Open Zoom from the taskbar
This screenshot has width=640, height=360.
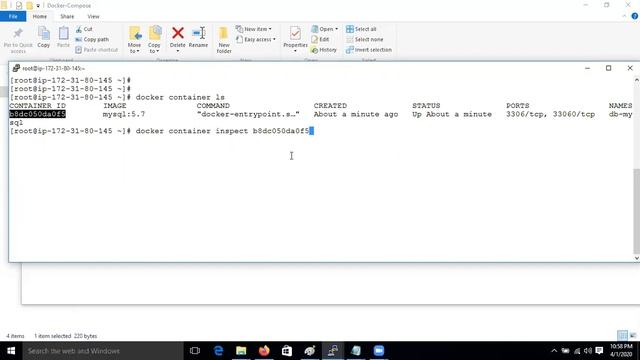pyautogui.click(x=379, y=351)
